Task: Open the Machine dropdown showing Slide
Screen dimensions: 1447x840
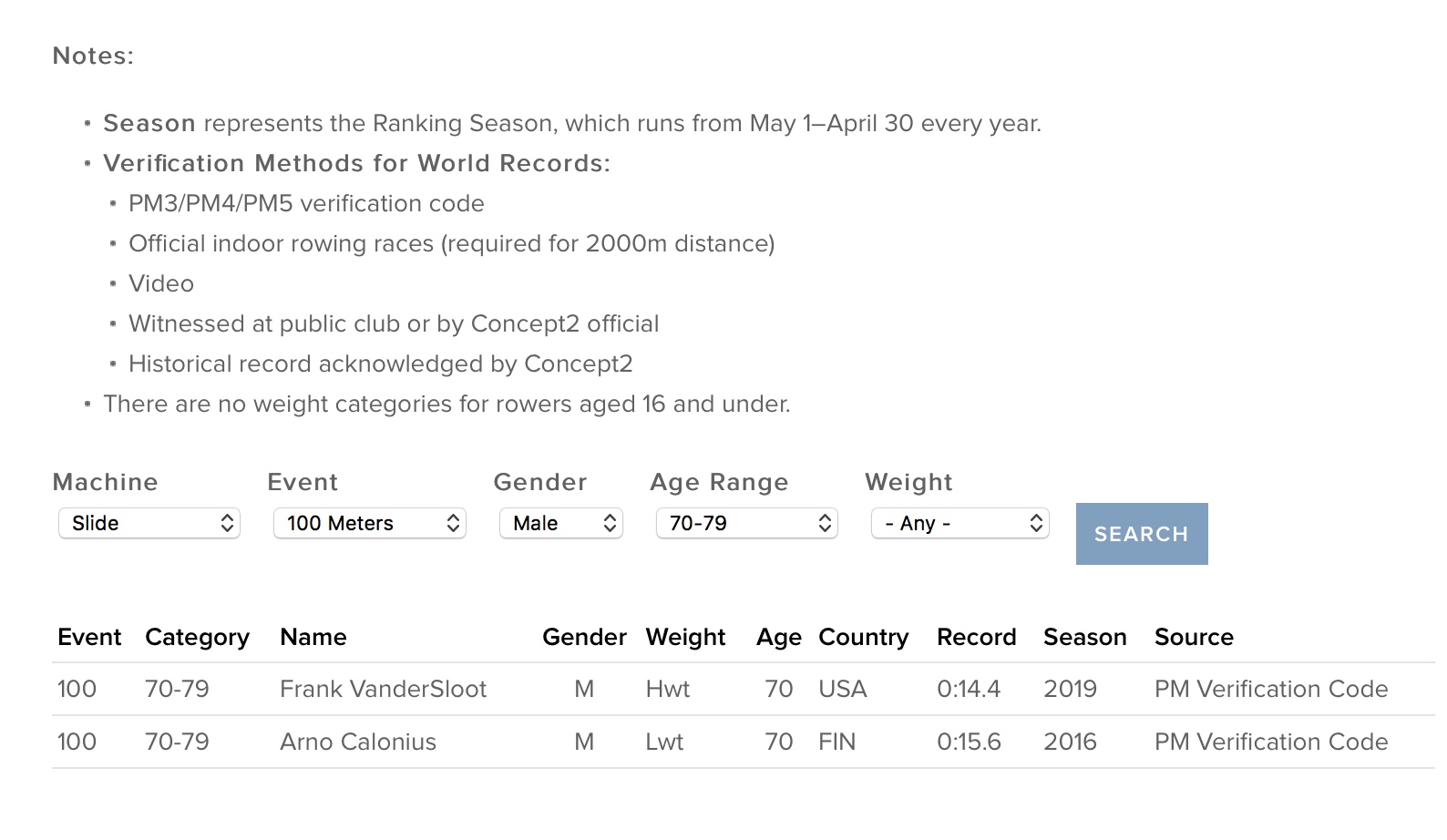Action: click(149, 523)
